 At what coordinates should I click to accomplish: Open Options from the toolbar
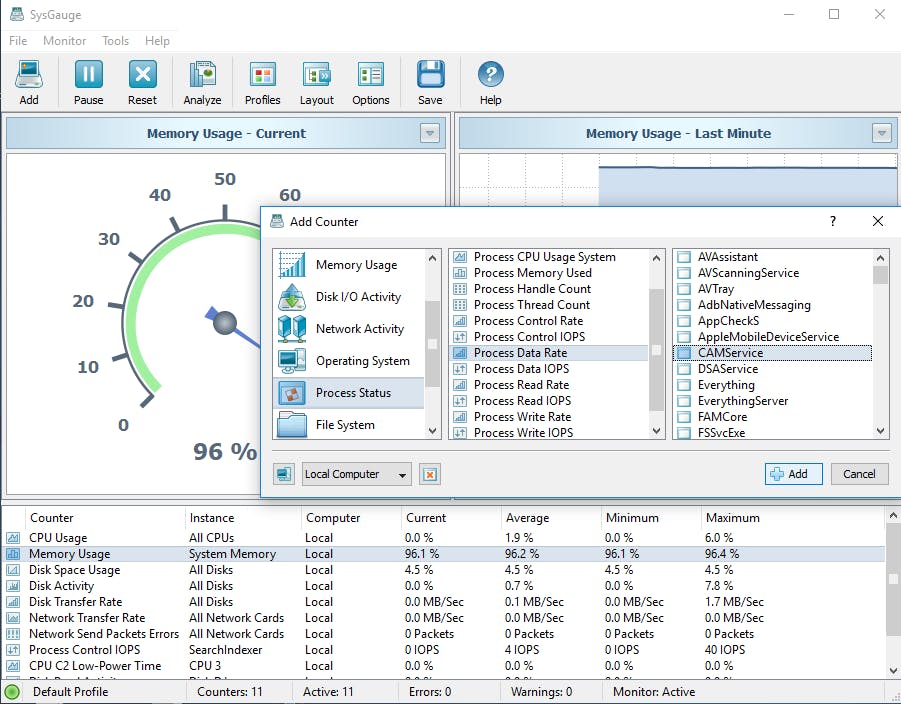pos(370,82)
